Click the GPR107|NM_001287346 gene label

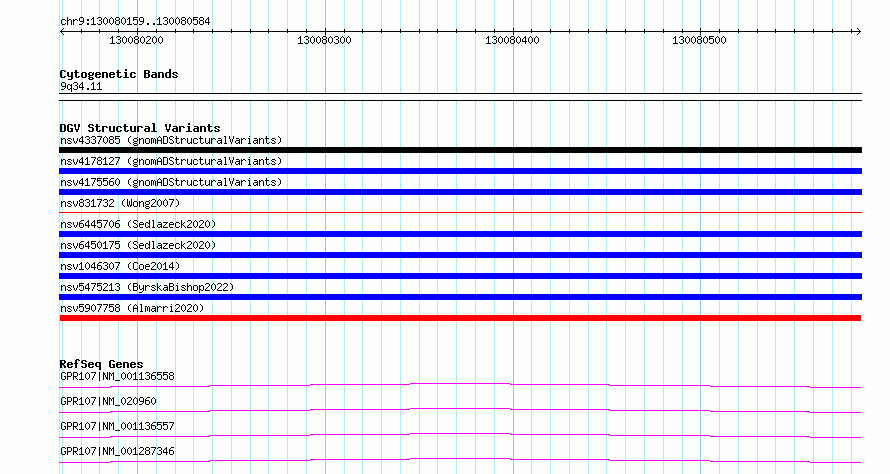pos(117,451)
